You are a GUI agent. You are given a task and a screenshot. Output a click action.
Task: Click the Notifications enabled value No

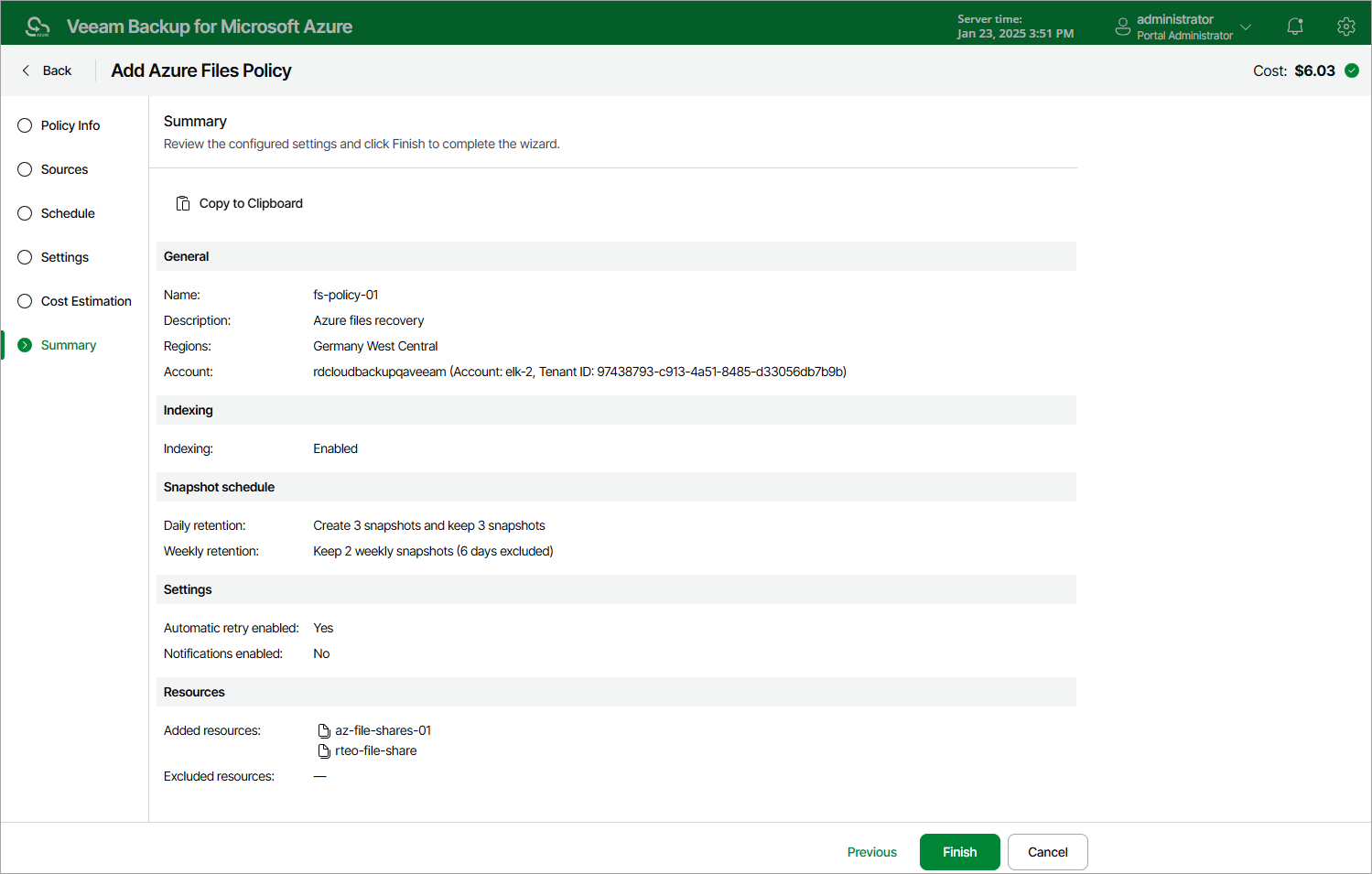tap(321, 653)
